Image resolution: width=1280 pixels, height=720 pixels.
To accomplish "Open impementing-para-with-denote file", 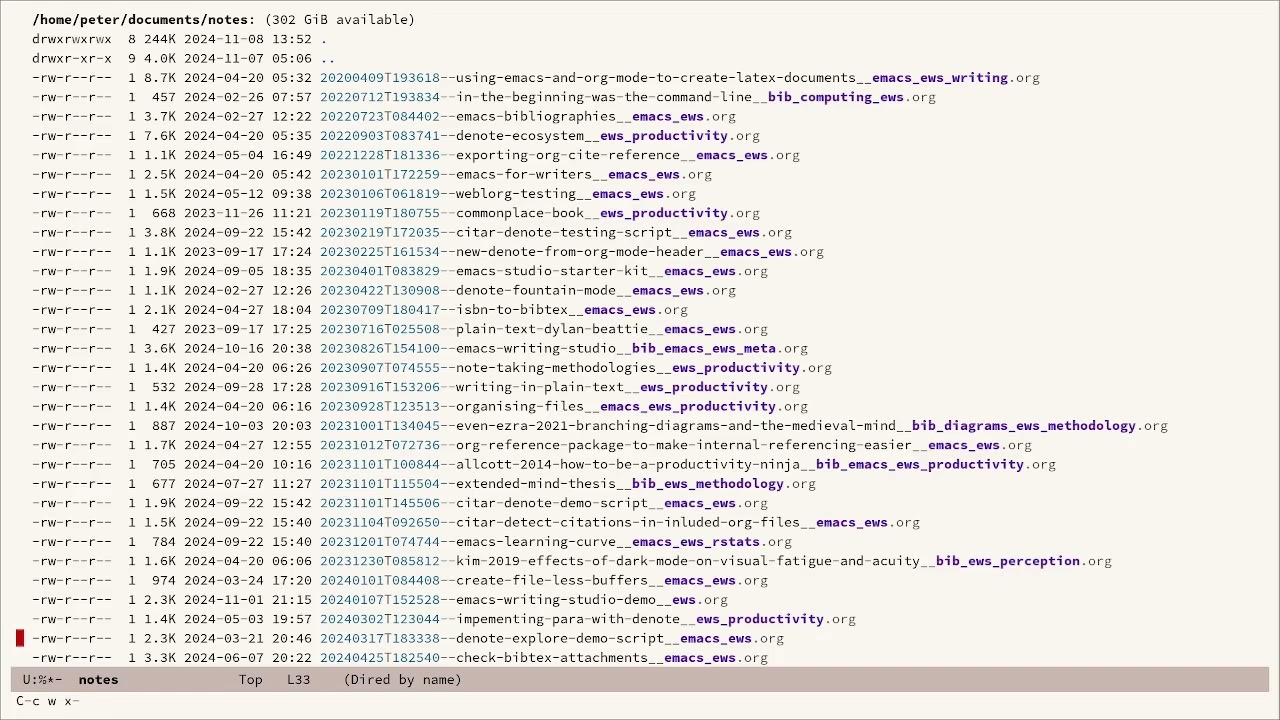I will coord(588,619).
